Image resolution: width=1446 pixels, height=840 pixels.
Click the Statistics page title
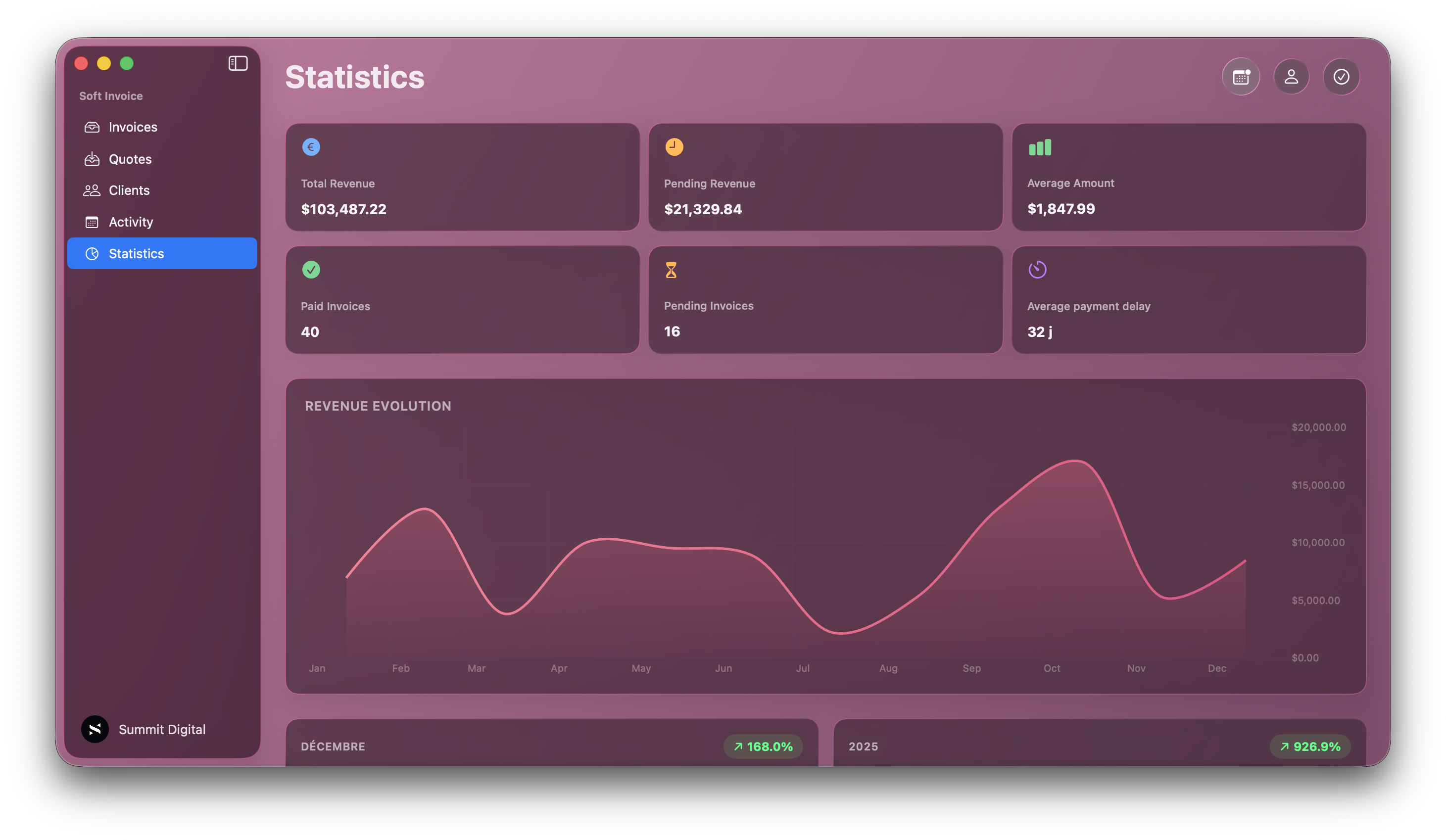pos(355,77)
